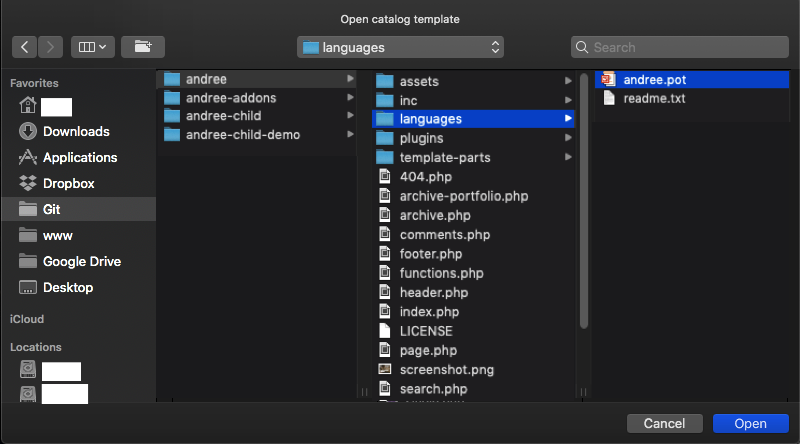Click the Downloads arrow icon
The width and height of the screenshot is (800, 444).
point(28,131)
